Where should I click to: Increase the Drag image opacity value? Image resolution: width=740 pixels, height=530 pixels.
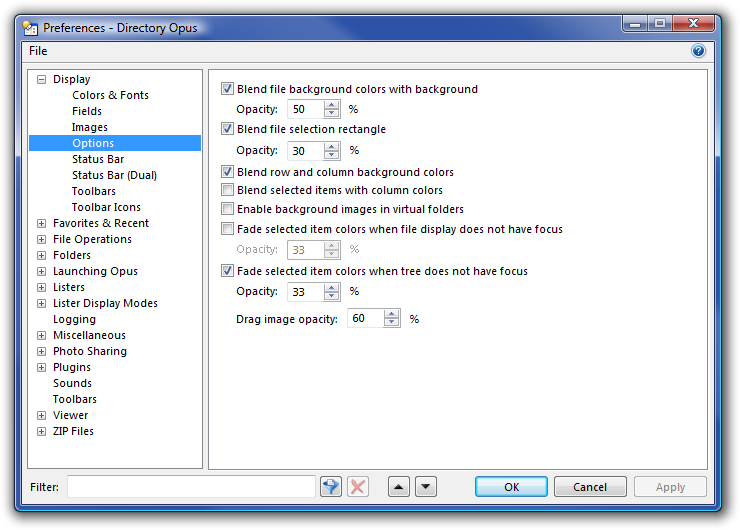coord(392,315)
